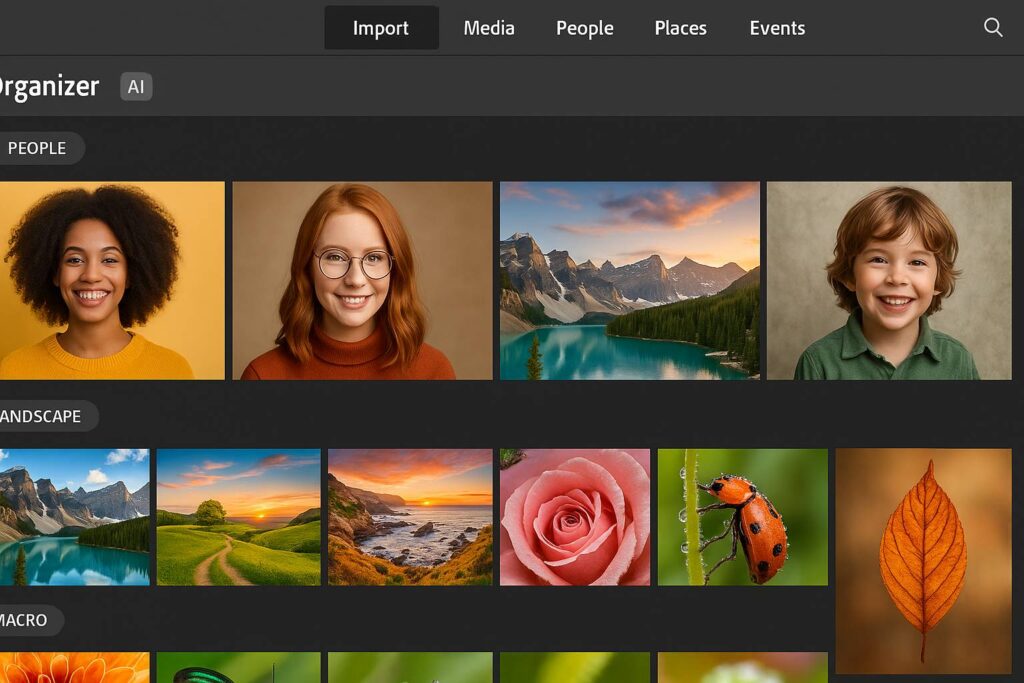Go to the People tab
Image resolution: width=1024 pixels, height=683 pixels.
click(585, 28)
